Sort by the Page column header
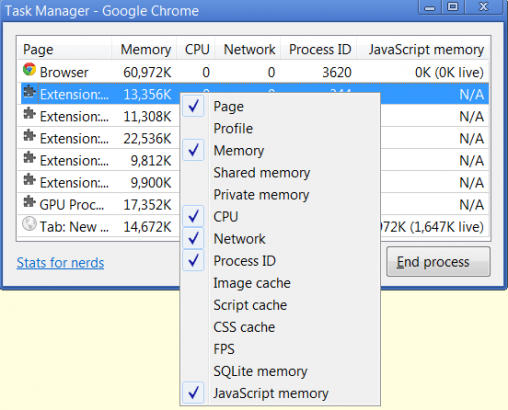 pos(64,49)
